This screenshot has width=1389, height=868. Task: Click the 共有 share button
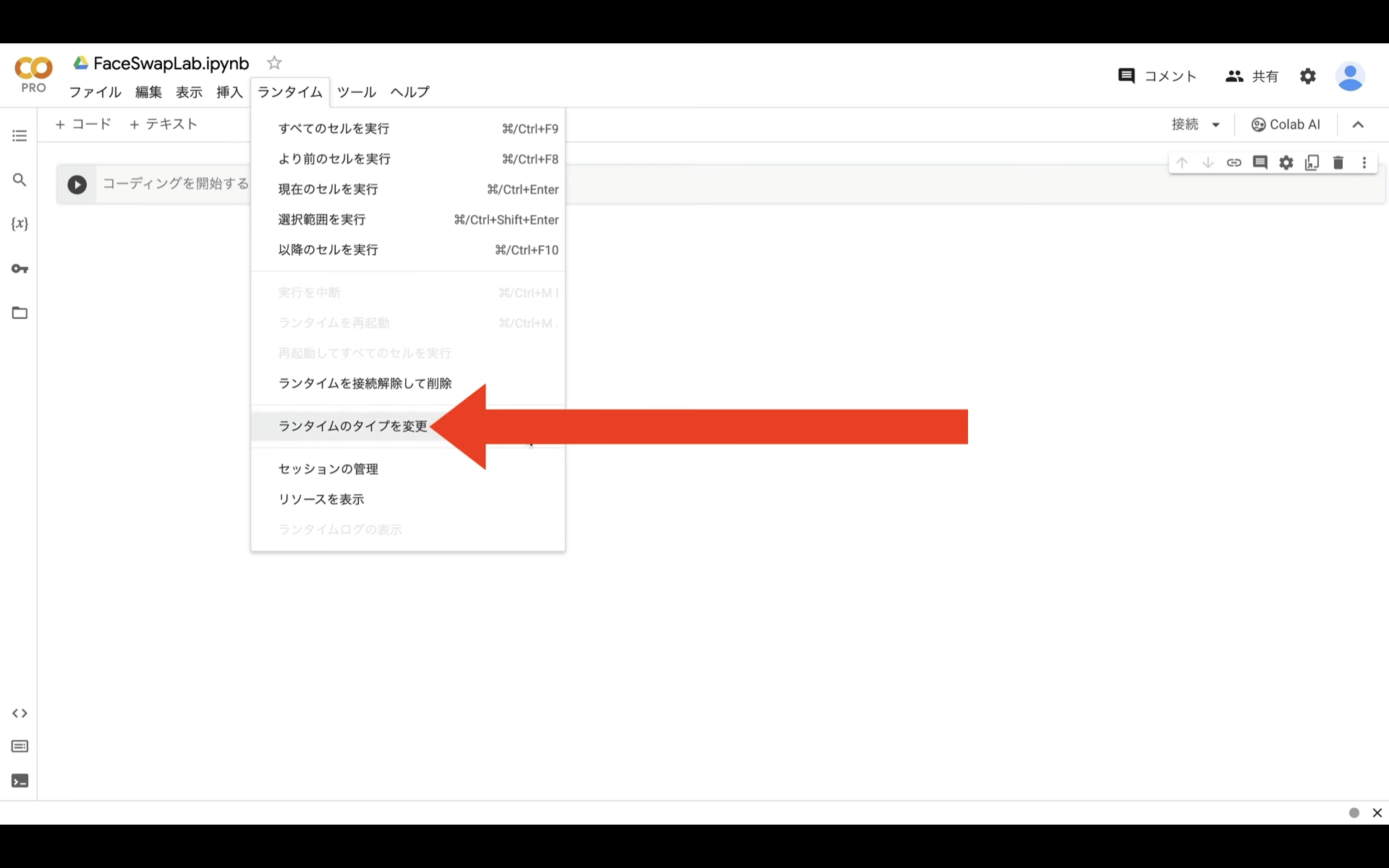tap(1252, 76)
